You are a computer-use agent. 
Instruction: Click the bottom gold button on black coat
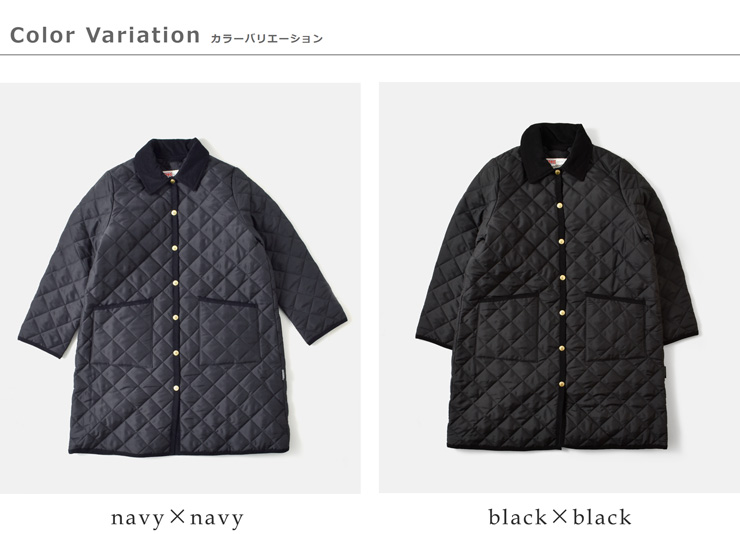point(563,384)
